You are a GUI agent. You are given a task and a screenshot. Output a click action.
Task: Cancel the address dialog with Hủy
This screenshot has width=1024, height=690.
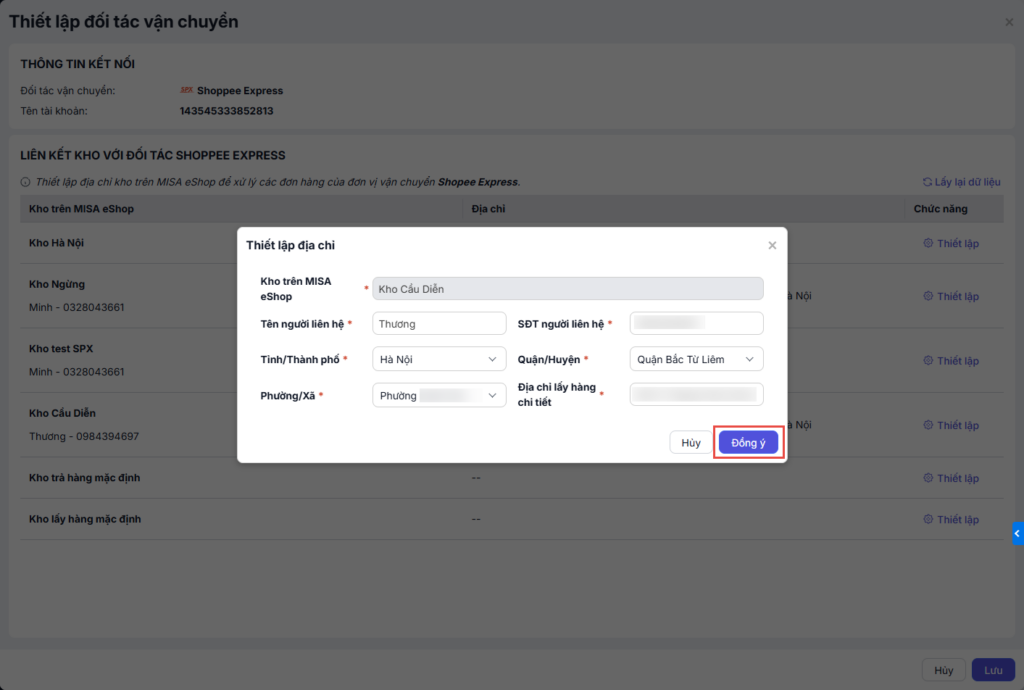691,443
